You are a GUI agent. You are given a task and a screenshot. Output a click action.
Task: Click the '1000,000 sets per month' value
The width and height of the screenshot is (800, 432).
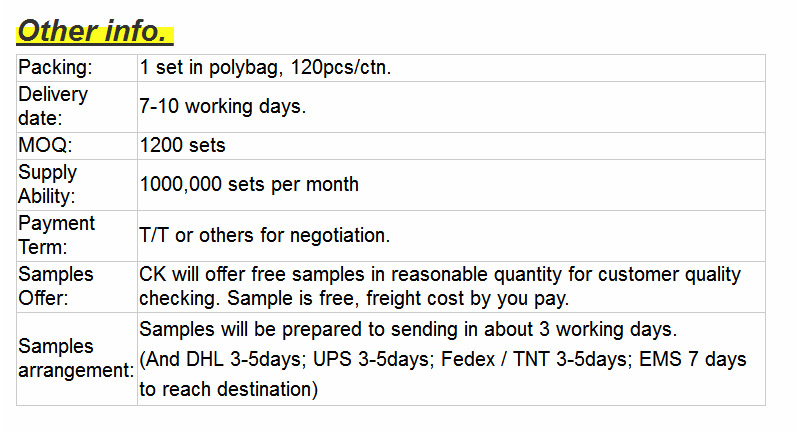click(x=249, y=184)
